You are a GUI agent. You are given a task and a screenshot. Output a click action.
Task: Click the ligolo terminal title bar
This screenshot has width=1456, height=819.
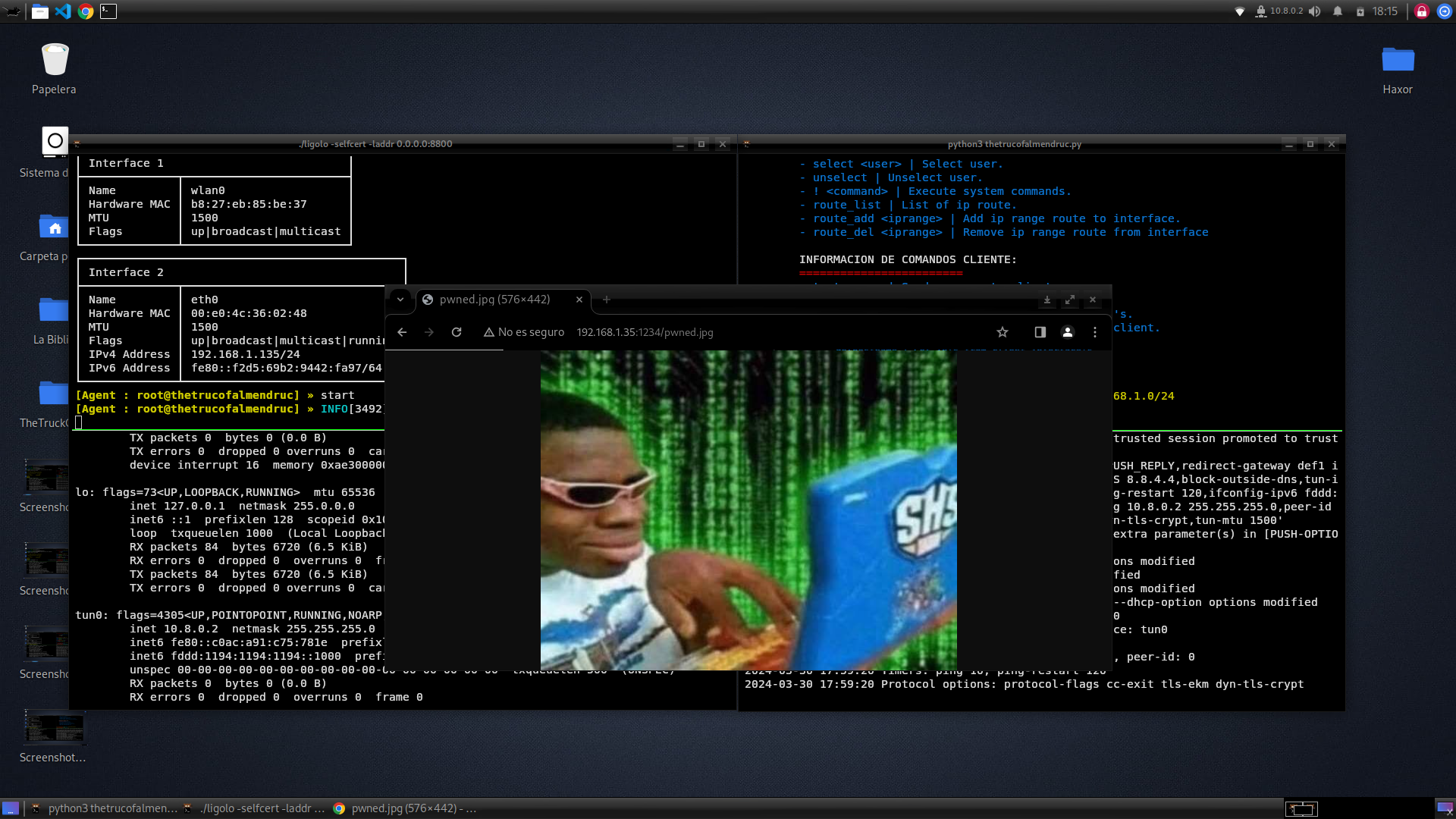click(375, 144)
